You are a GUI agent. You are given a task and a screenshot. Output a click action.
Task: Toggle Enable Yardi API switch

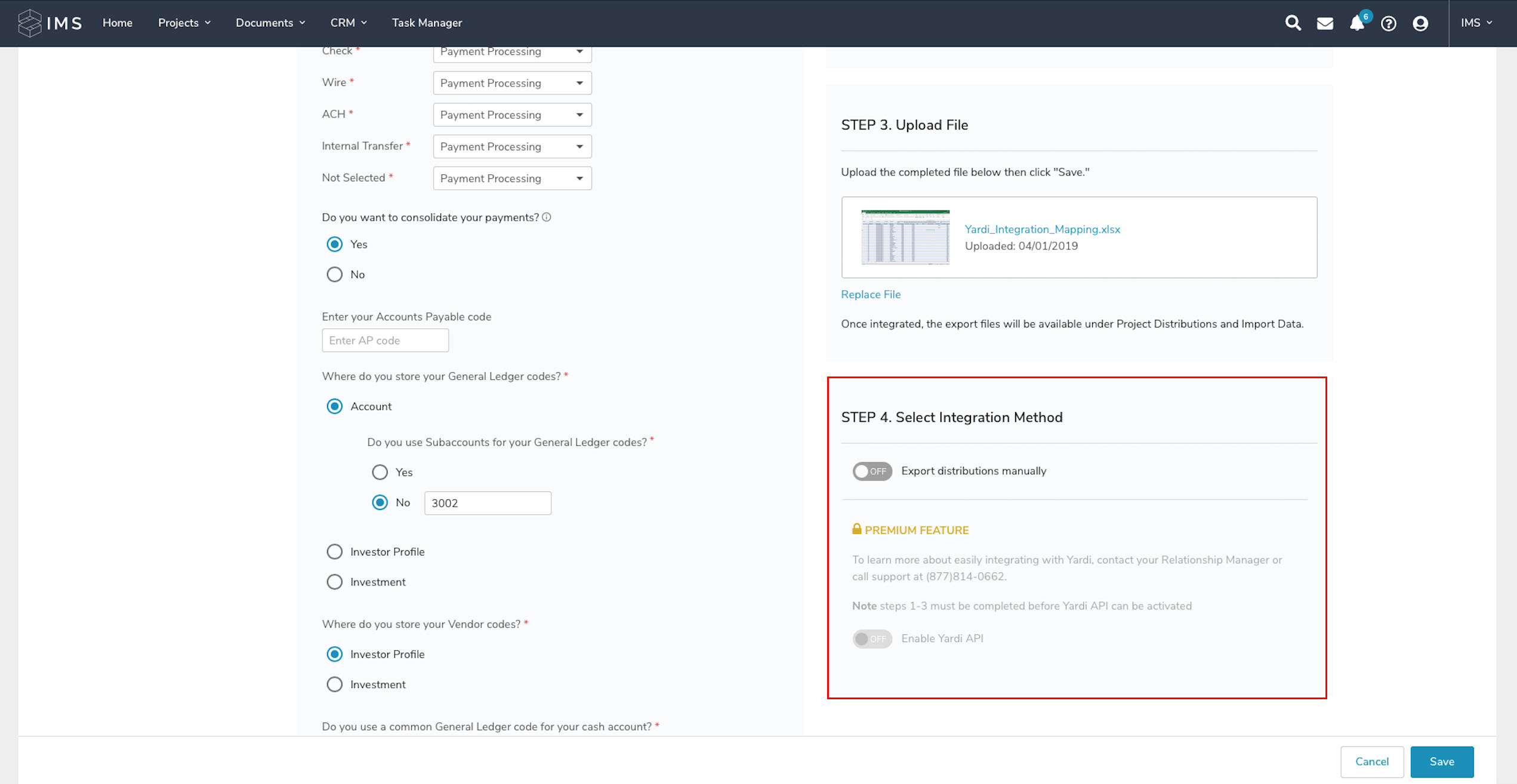click(x=871, y=638)
